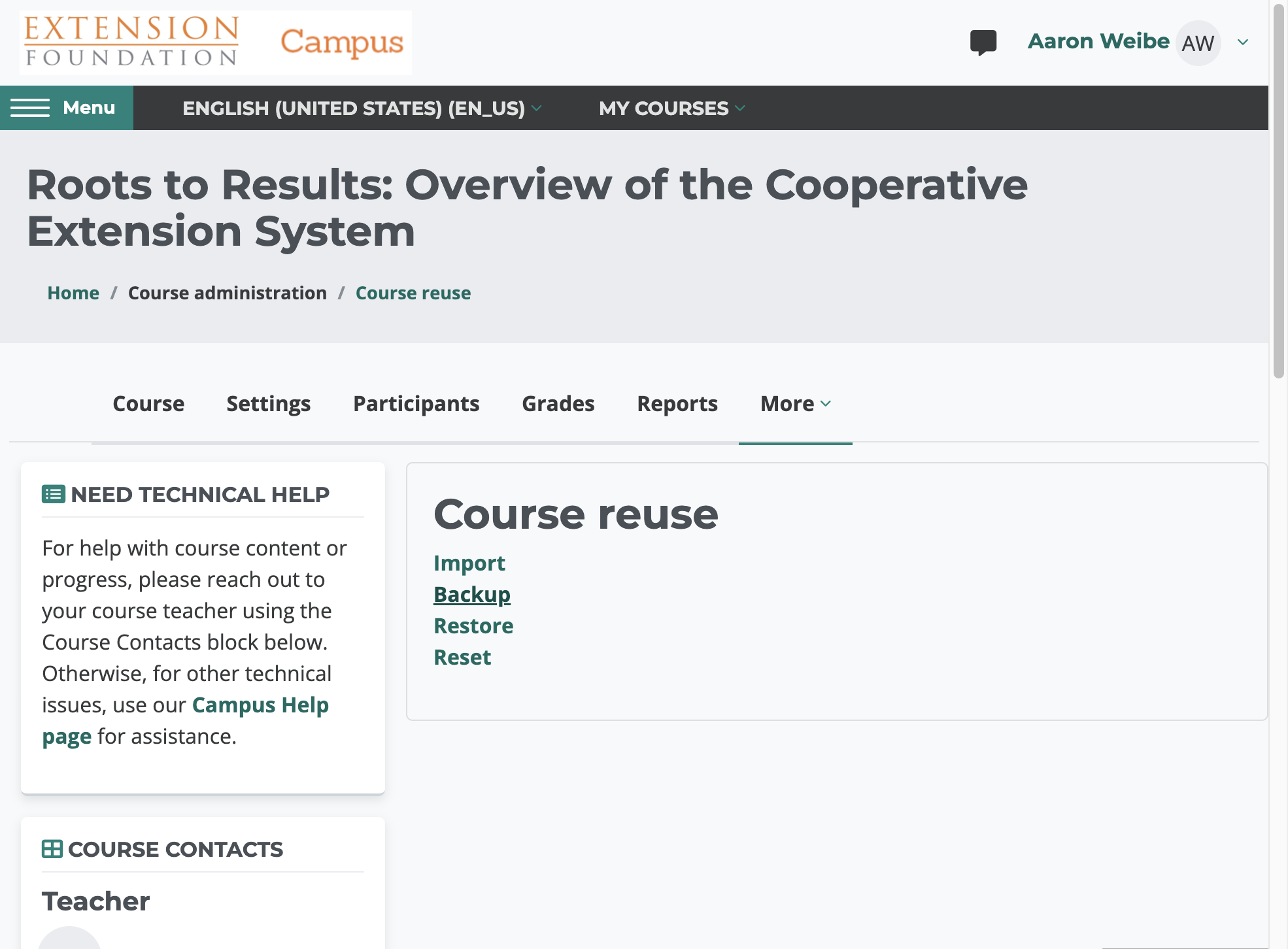Open the Restore link
Screen dimensions: 1288x949
click(473, 626)
